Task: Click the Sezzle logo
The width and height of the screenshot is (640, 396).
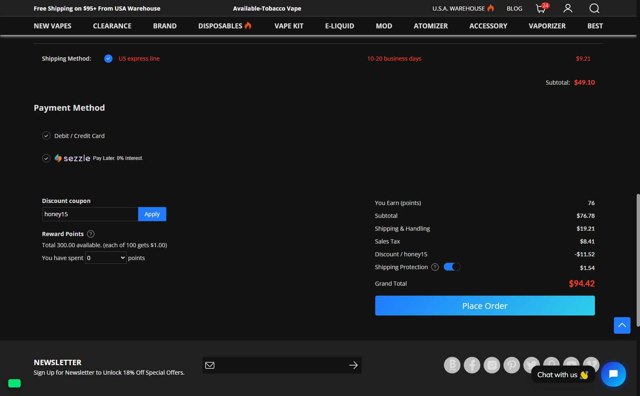Action: (x=72, y=158)
